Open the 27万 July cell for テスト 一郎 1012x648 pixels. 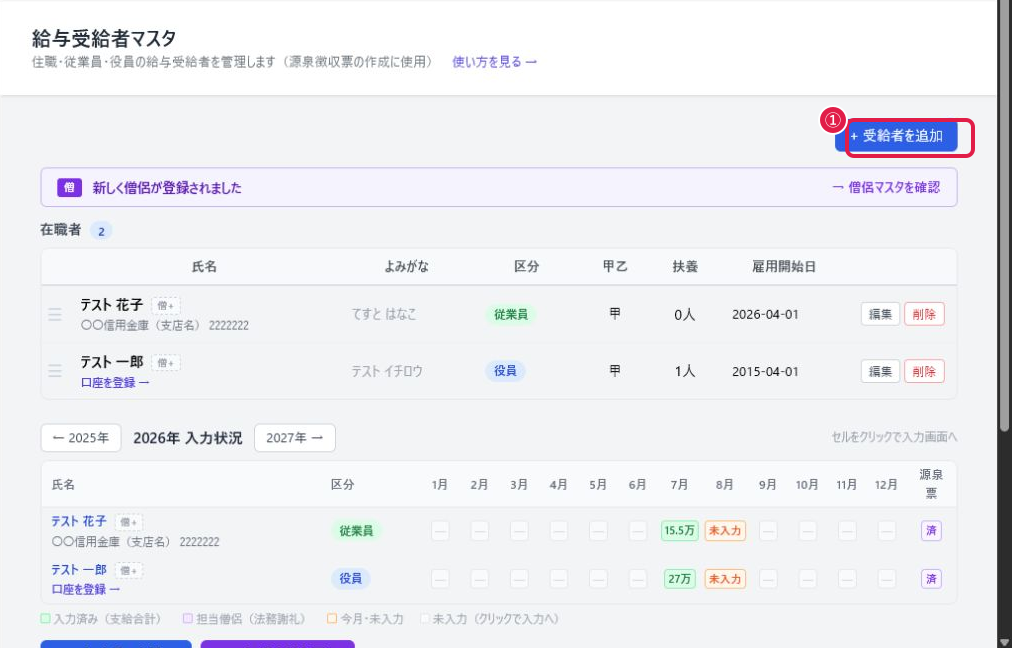click(680, 579)
